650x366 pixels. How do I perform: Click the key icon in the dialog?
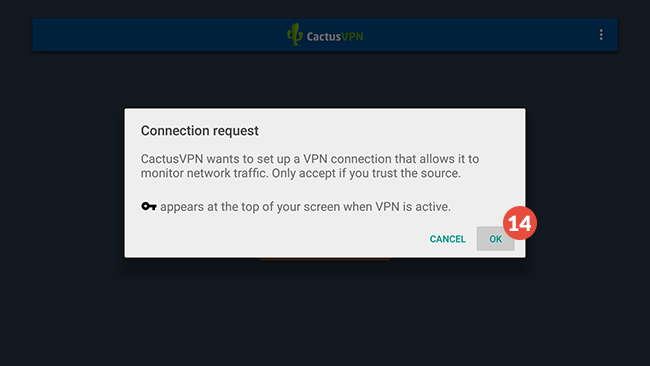click(148, 206)
